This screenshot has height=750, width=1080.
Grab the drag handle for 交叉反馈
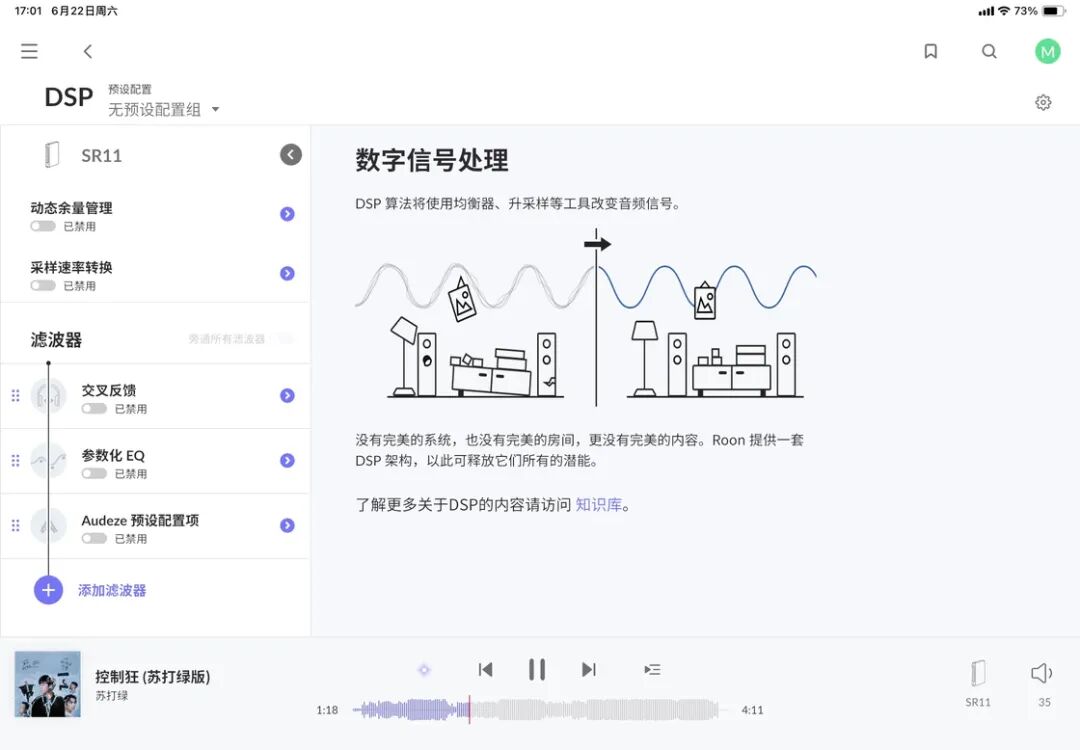pyautogui.click(x=15, y=395)
